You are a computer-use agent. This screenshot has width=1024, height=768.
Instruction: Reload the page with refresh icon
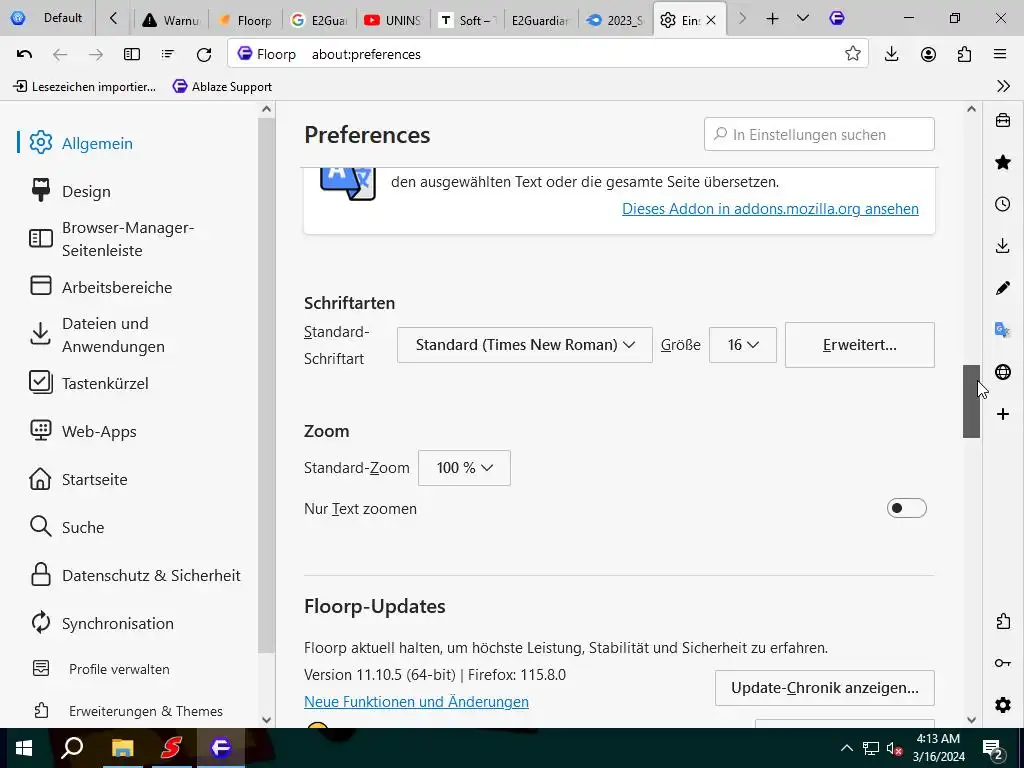(x=204, y=54)
